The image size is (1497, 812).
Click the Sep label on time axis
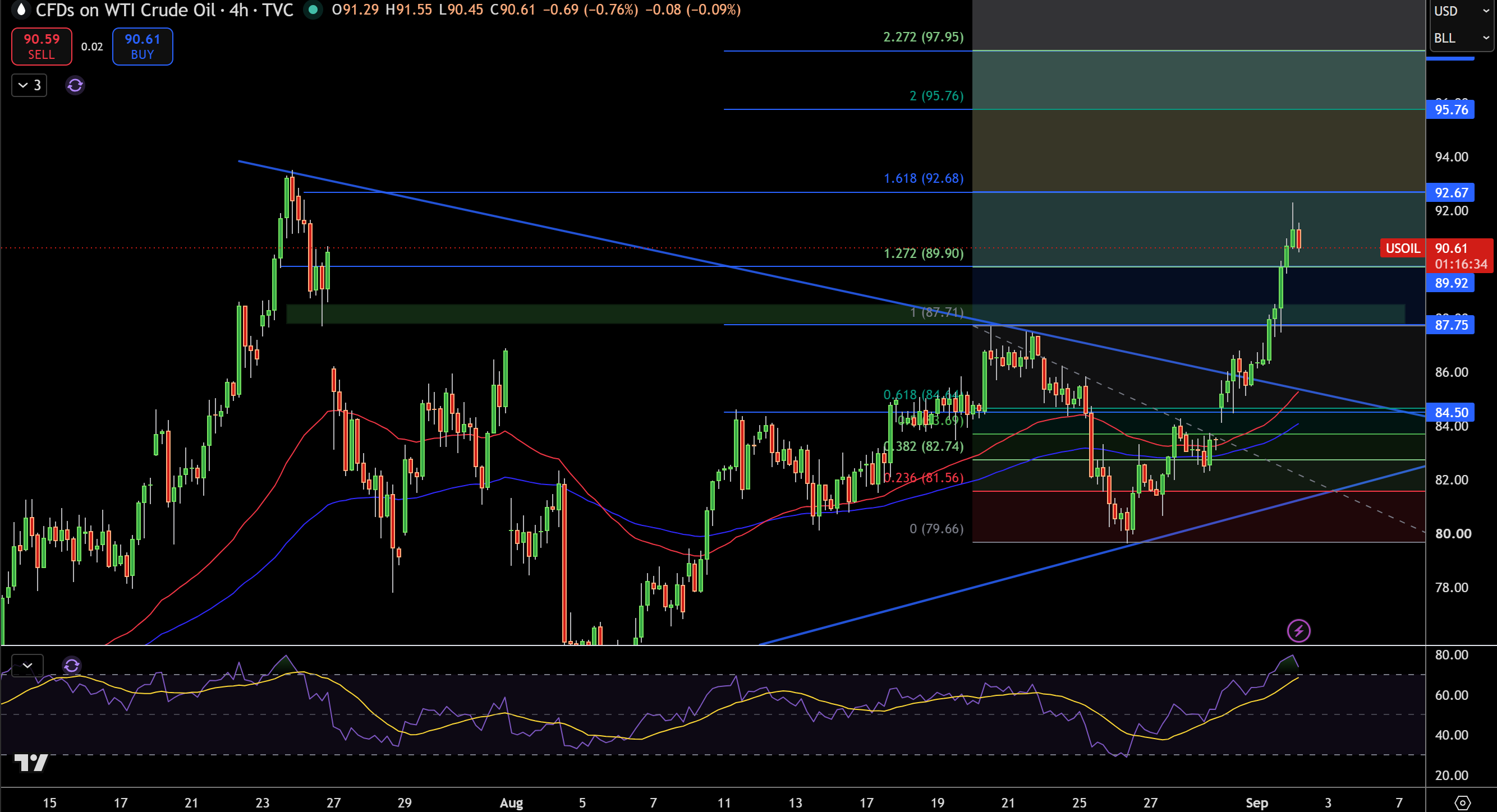point(1256,802)
